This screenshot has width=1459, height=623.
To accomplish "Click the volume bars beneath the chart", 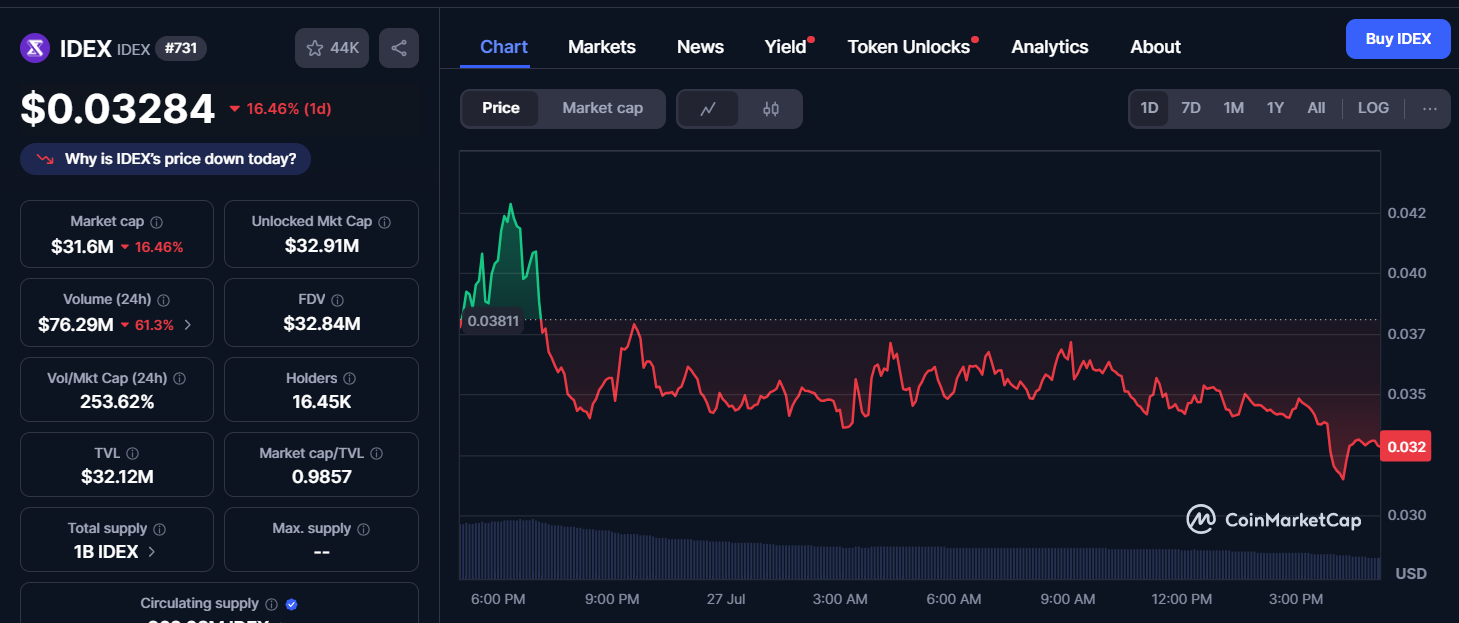I will pos(919,552).
